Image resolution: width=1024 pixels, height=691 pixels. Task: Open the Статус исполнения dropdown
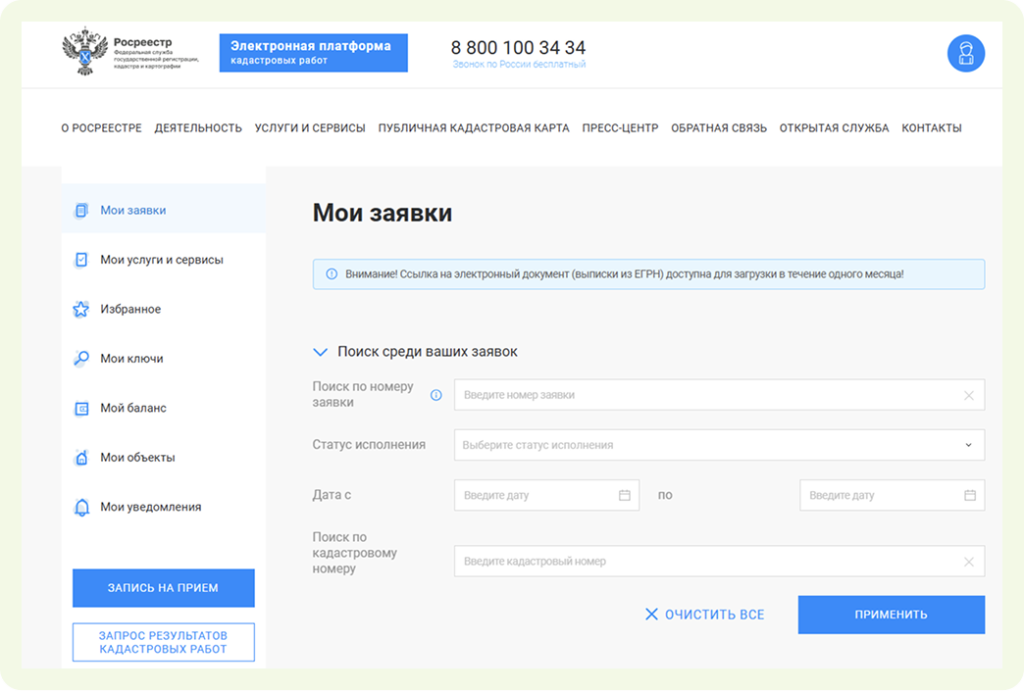(x=718, y=445)
